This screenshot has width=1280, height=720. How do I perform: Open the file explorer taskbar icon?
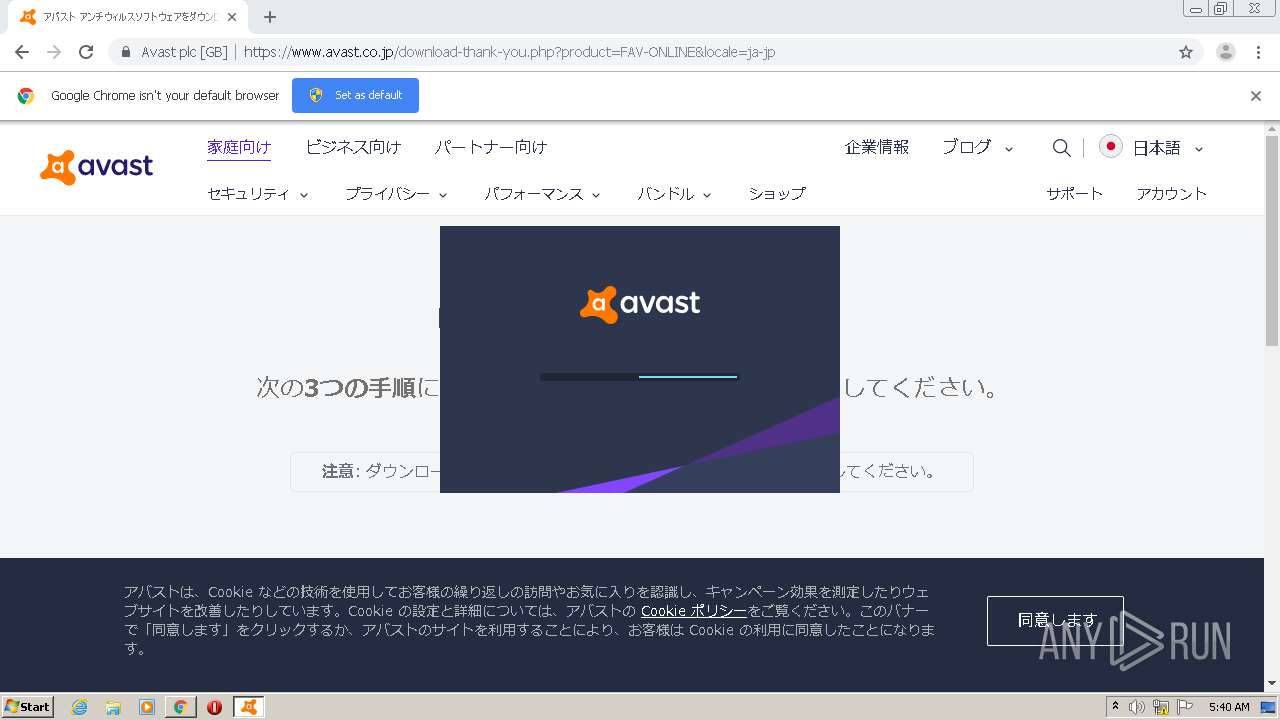[113, 707]
